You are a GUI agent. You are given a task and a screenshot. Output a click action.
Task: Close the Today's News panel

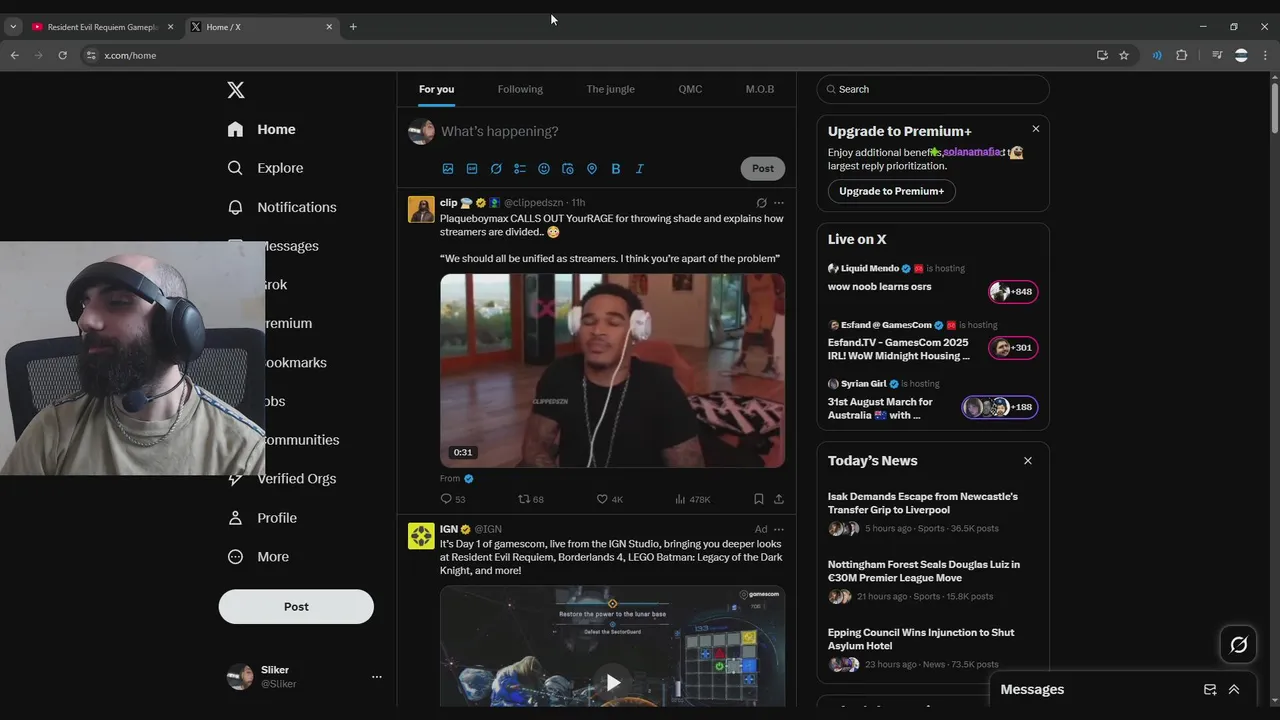[1028, 461]
